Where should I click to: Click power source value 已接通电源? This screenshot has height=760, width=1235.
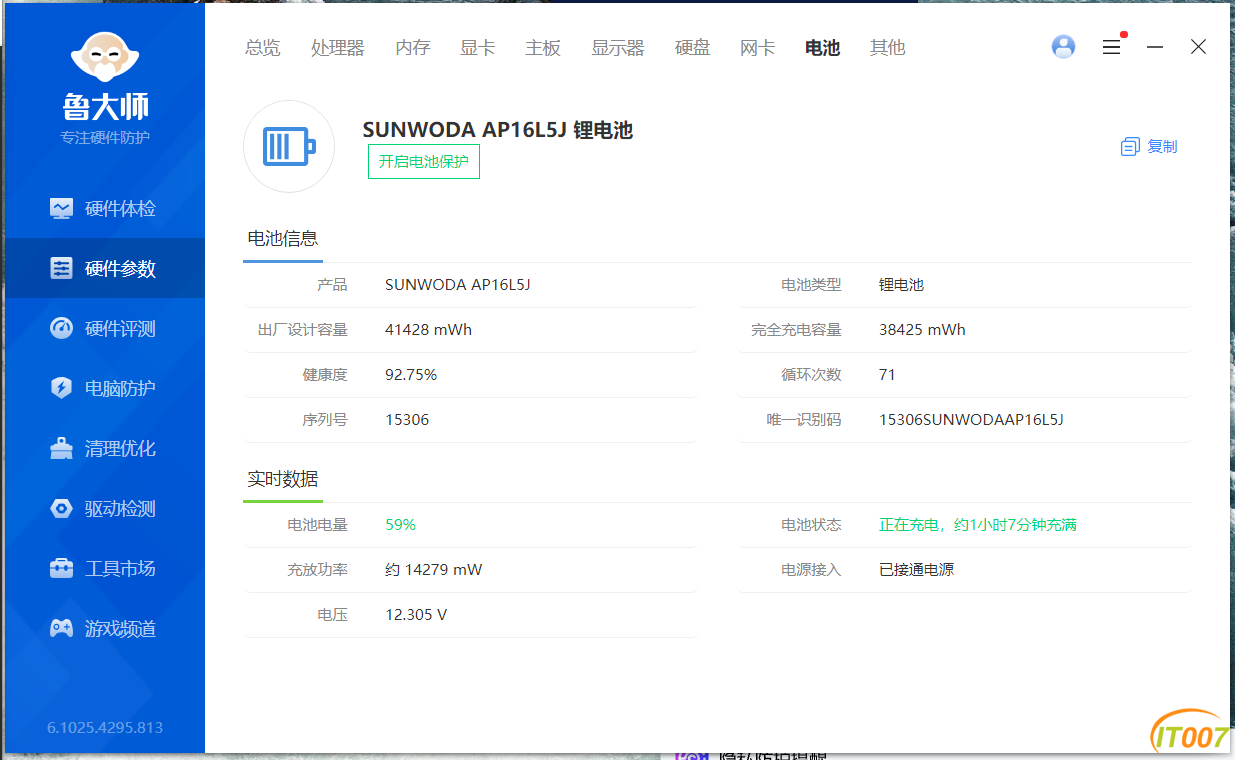pyautogui.click(x=917, y=570)
